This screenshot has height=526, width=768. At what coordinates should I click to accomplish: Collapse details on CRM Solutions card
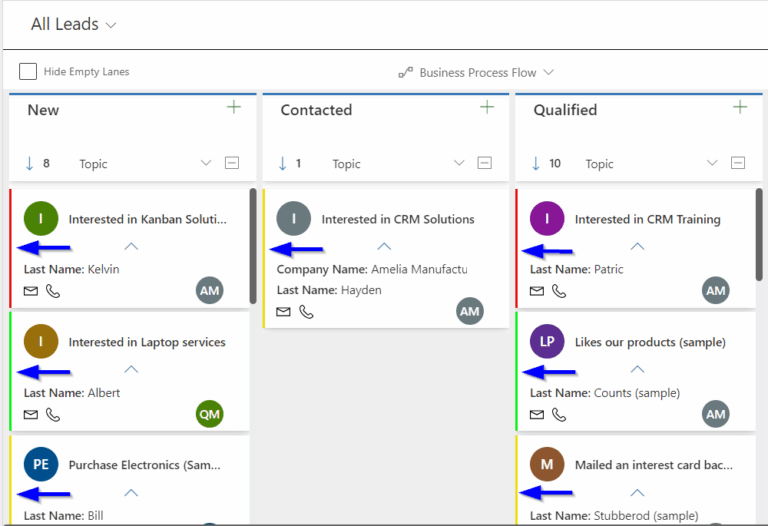click(x=384, y=246)
